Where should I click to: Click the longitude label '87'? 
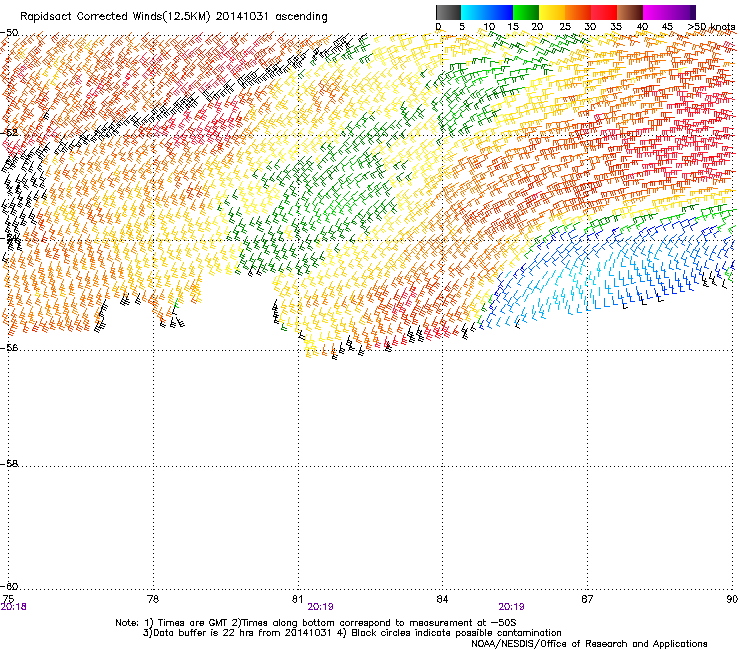point(587,599)
